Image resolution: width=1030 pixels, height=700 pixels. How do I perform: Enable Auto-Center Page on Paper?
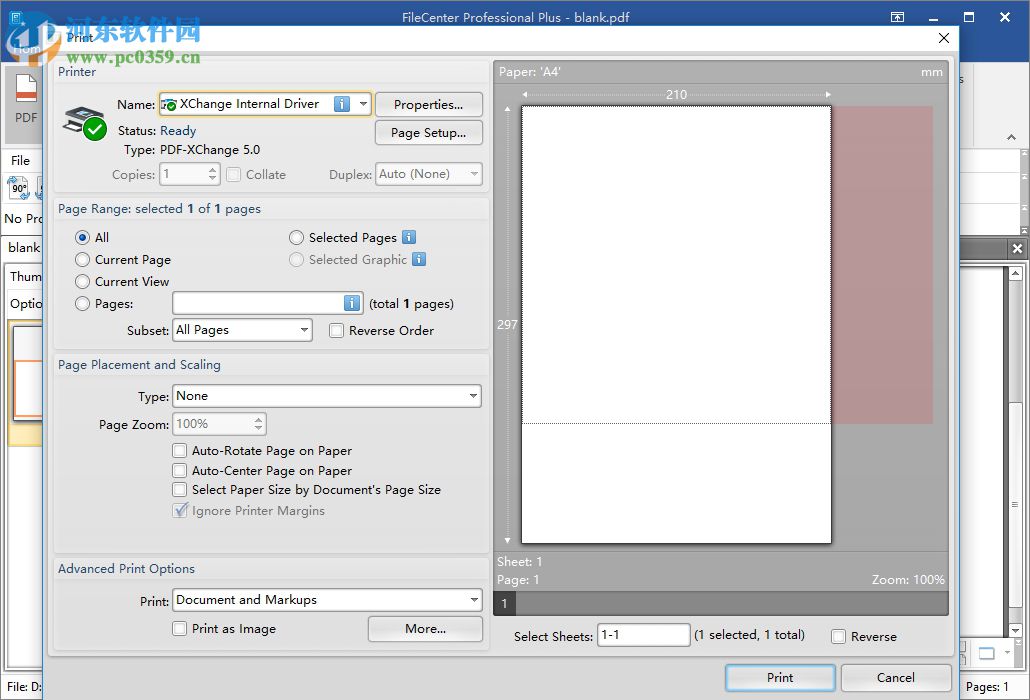179,470
